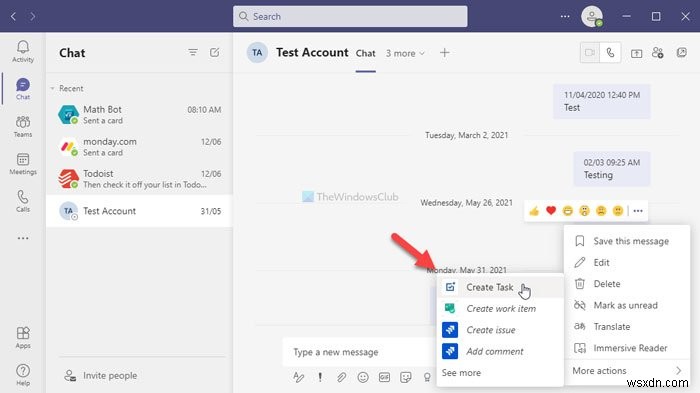Pop out the chat window
Screen dimensions: 700x393
coord(682,53)
